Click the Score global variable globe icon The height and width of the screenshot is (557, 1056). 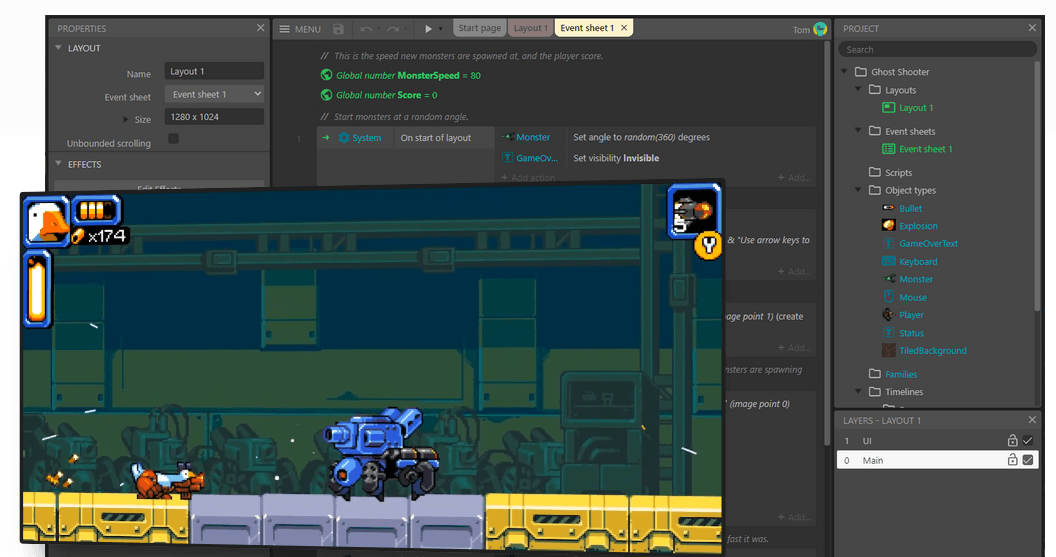327,94
